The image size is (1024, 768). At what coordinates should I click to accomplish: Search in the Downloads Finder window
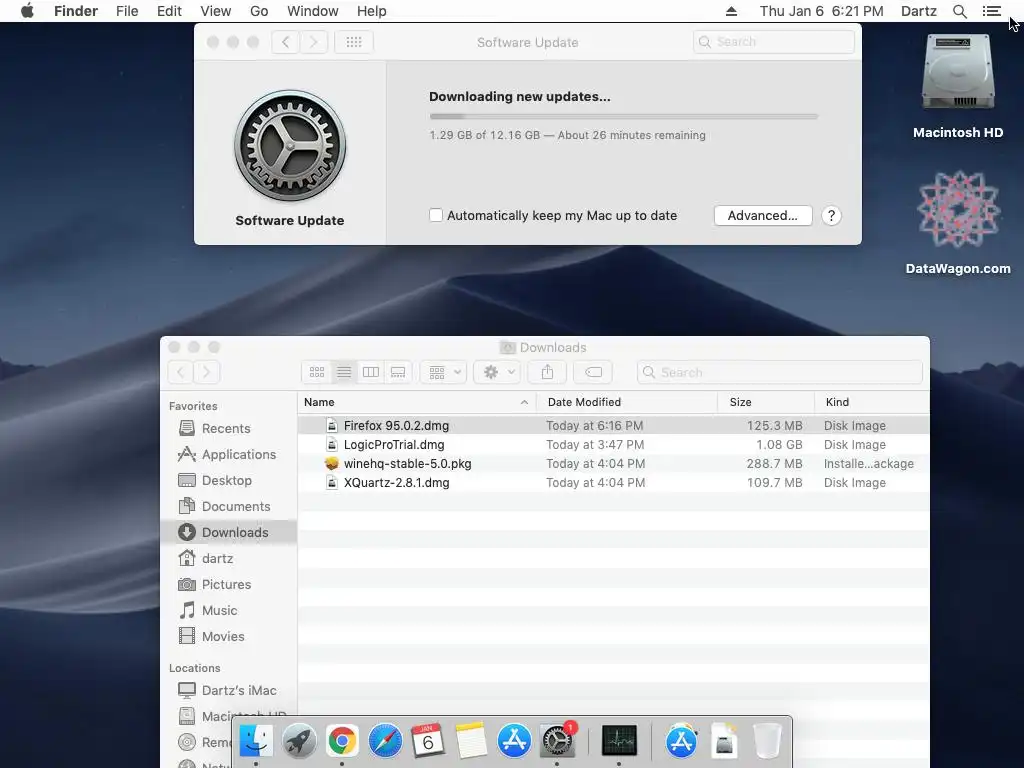779,372
